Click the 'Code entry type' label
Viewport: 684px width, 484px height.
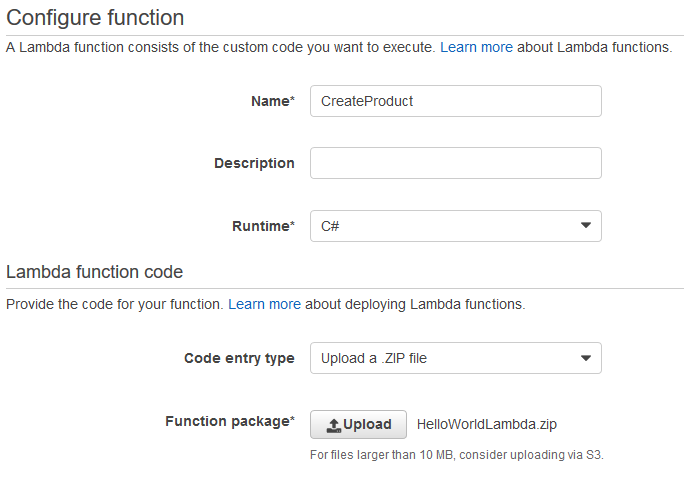coord(239,358)
